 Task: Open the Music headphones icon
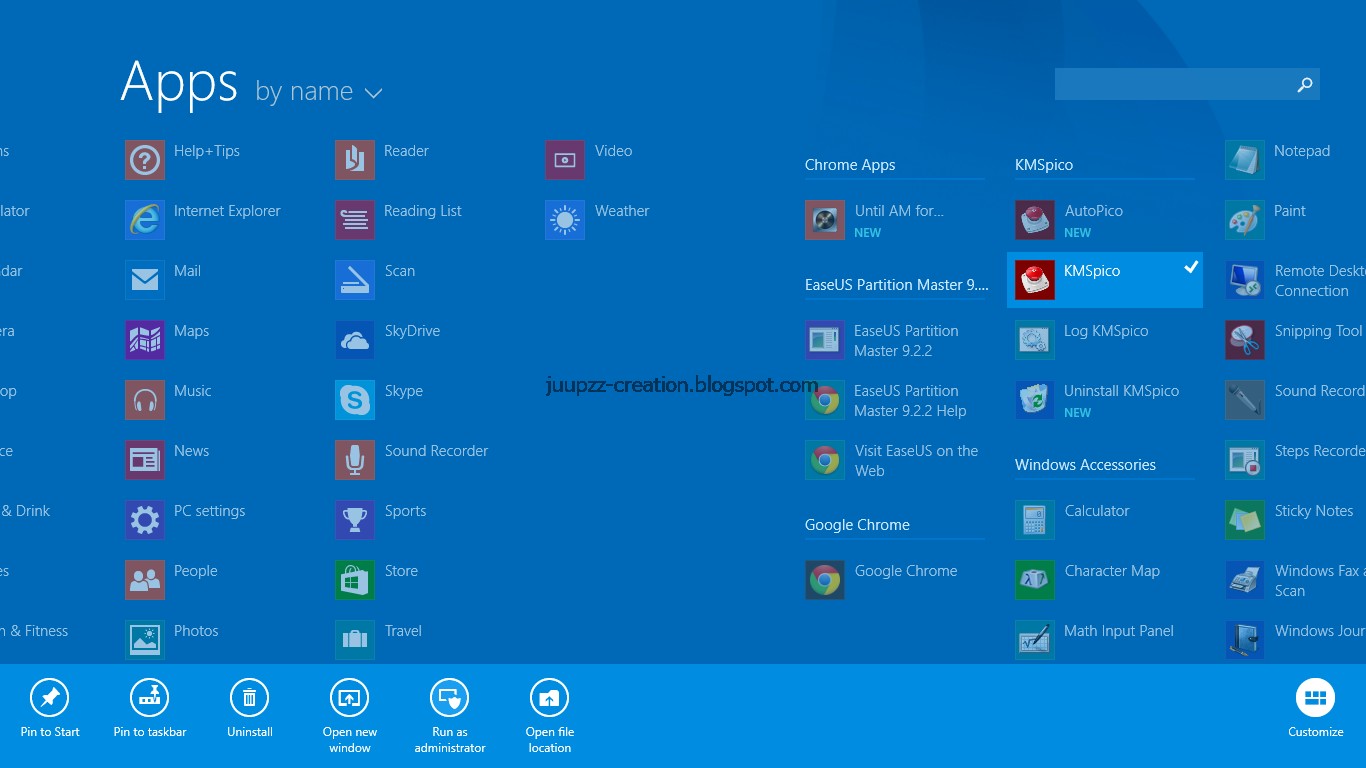coord(145,400)
